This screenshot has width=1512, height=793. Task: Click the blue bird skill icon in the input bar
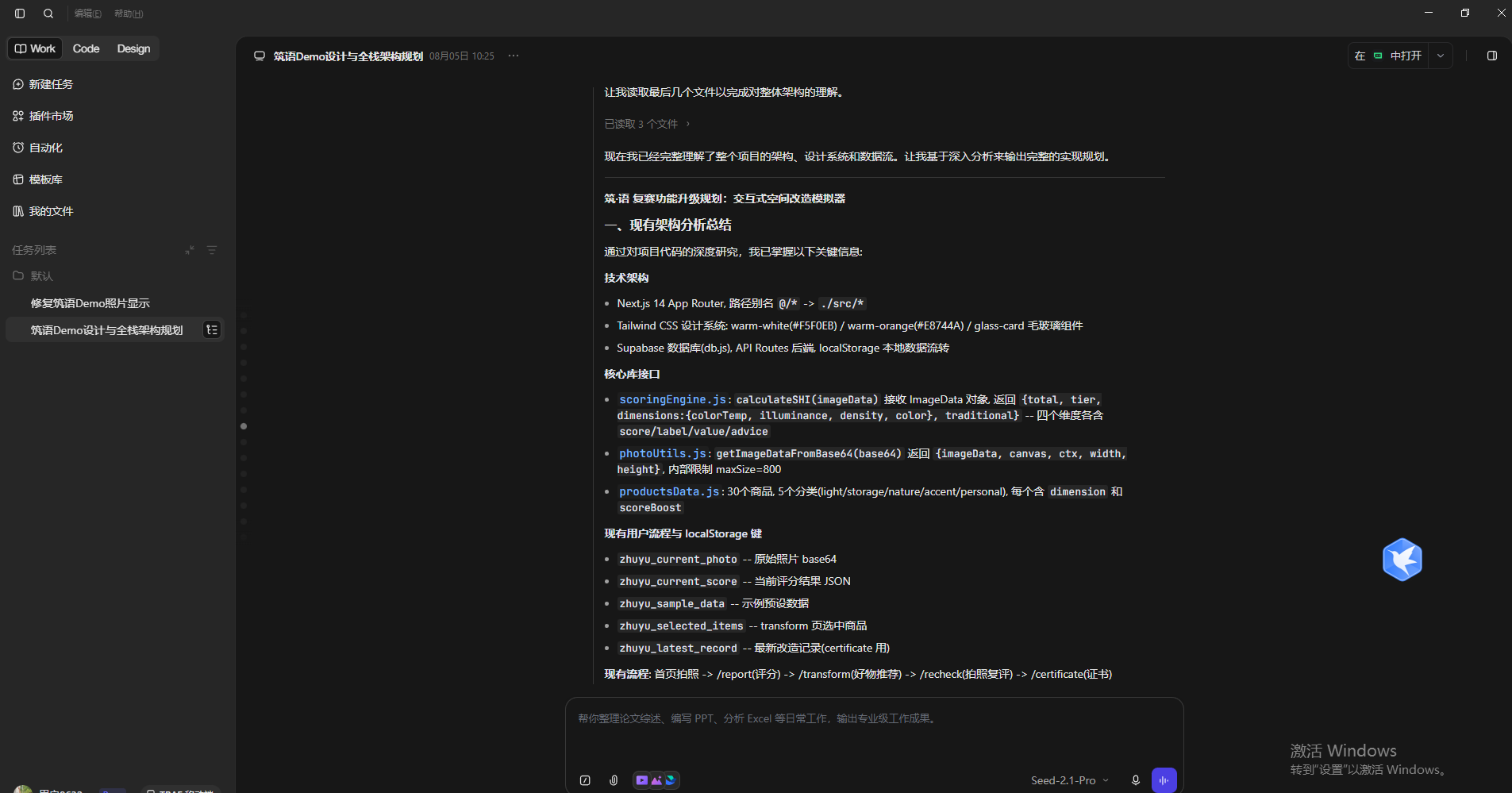(671, 780)
